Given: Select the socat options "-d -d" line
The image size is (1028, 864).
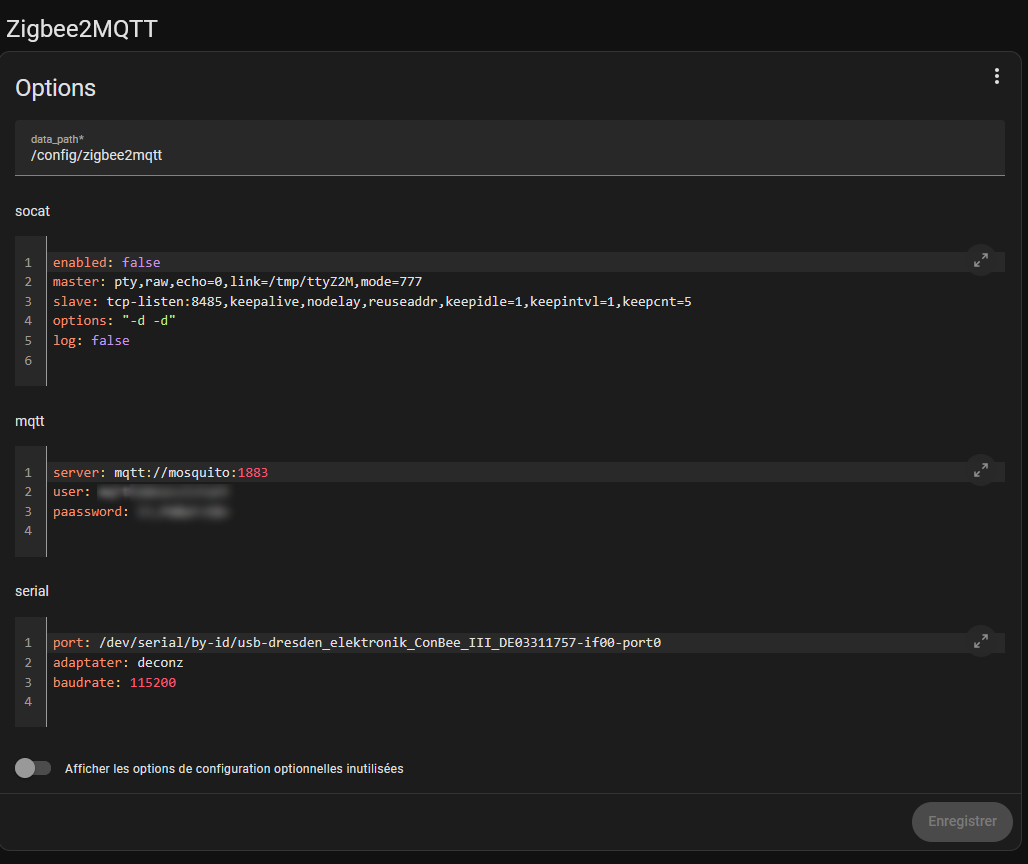Looking at the screenshot, I should [x=114, y=321].
